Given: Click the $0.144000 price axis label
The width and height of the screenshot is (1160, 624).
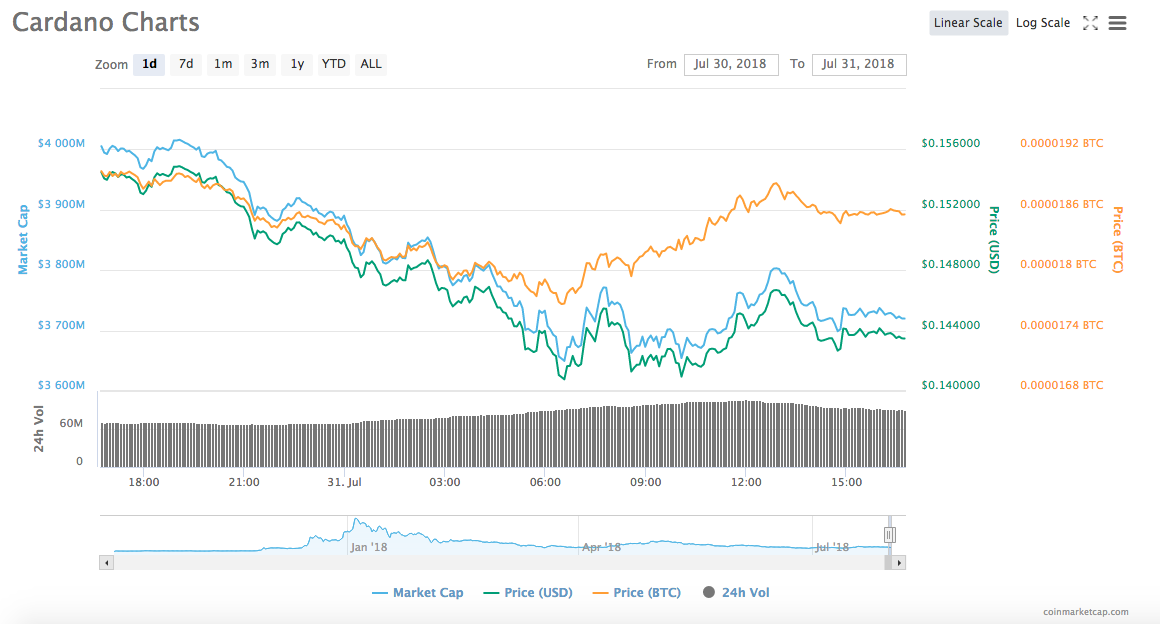Looking at the screenshot, I should tap(951, 326).
